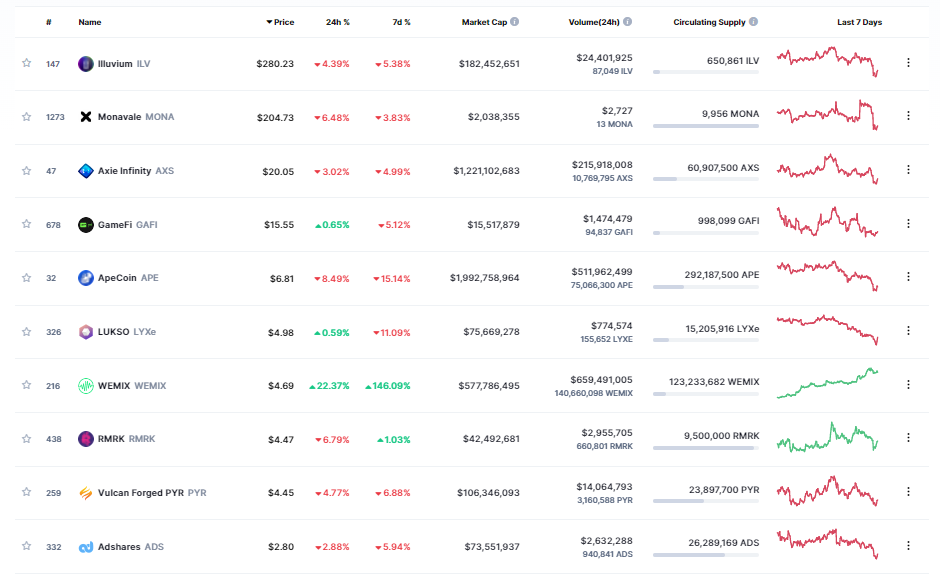Sort table by Price column
This screenshot has height=581, width=940.
281,22
